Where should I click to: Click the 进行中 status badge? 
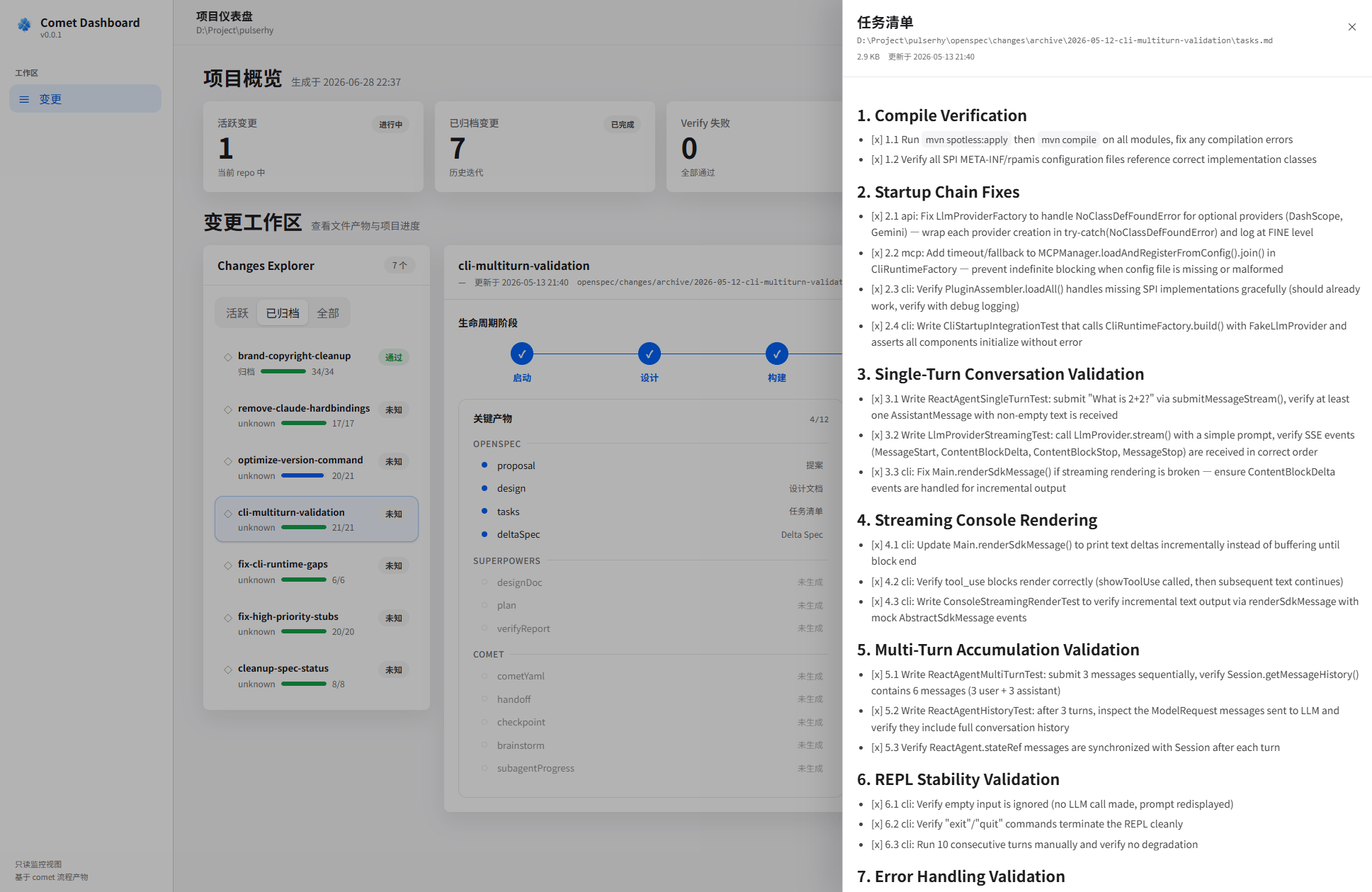(390, 125)
